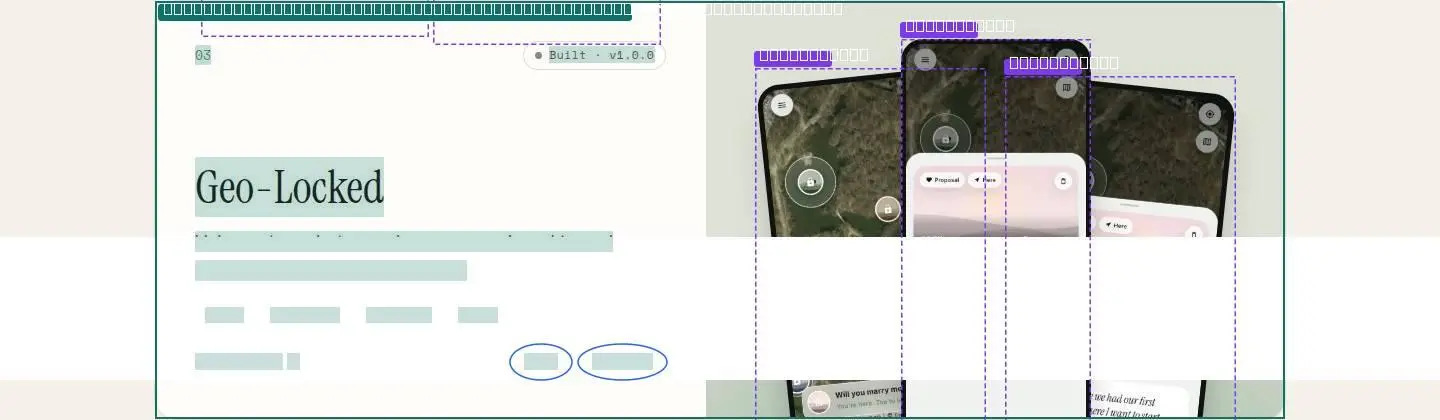The width and height of the screenshot is (1440, 420).
Task: Click the map layers icon on the middle phone
Action: [1066, 87]
